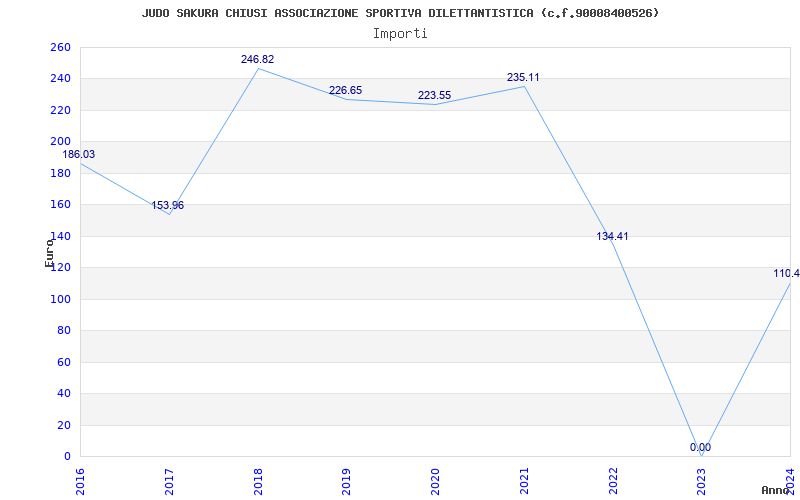Click the 160 y-axis tick label

pos(60,205)
